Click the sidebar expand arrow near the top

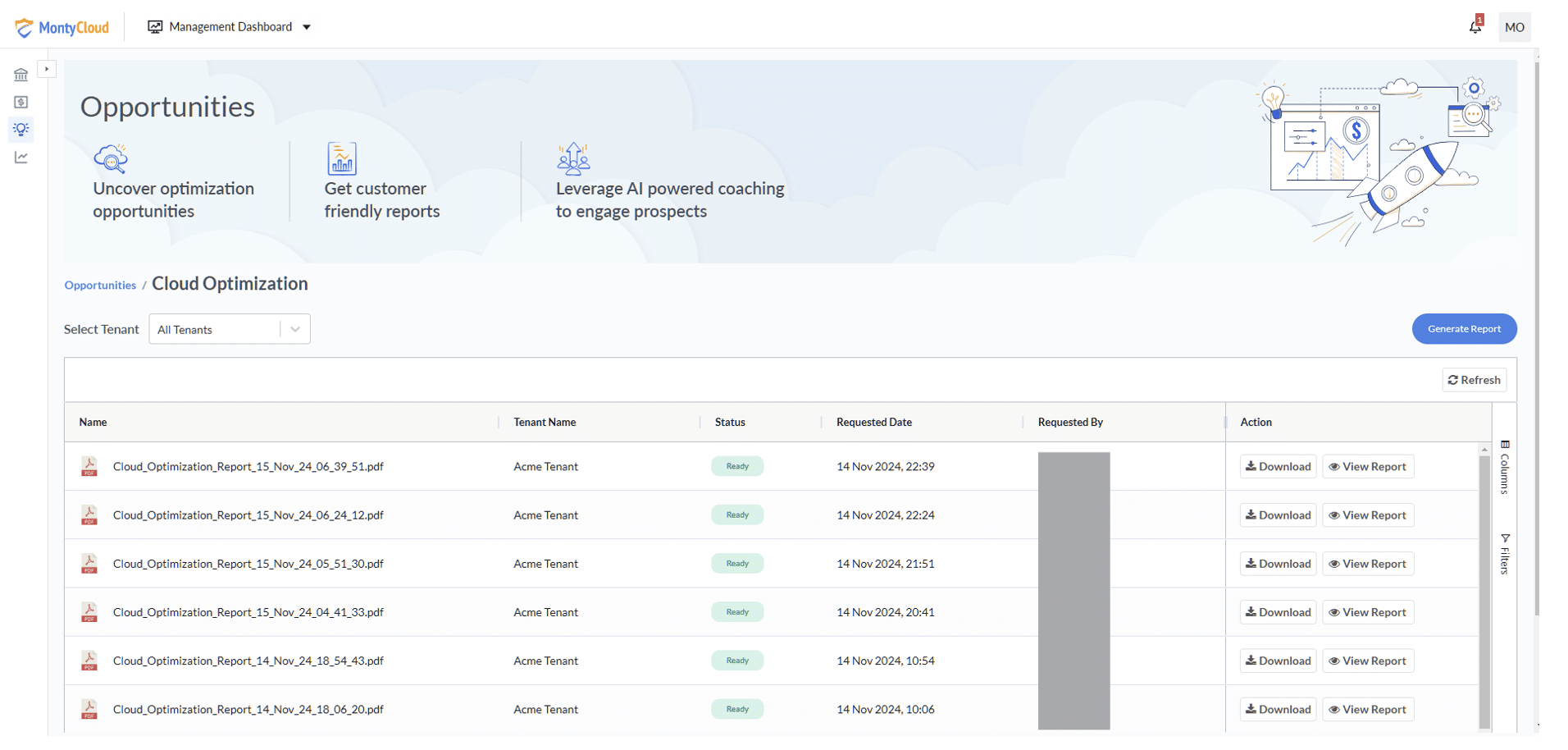[x=47, y=68]
